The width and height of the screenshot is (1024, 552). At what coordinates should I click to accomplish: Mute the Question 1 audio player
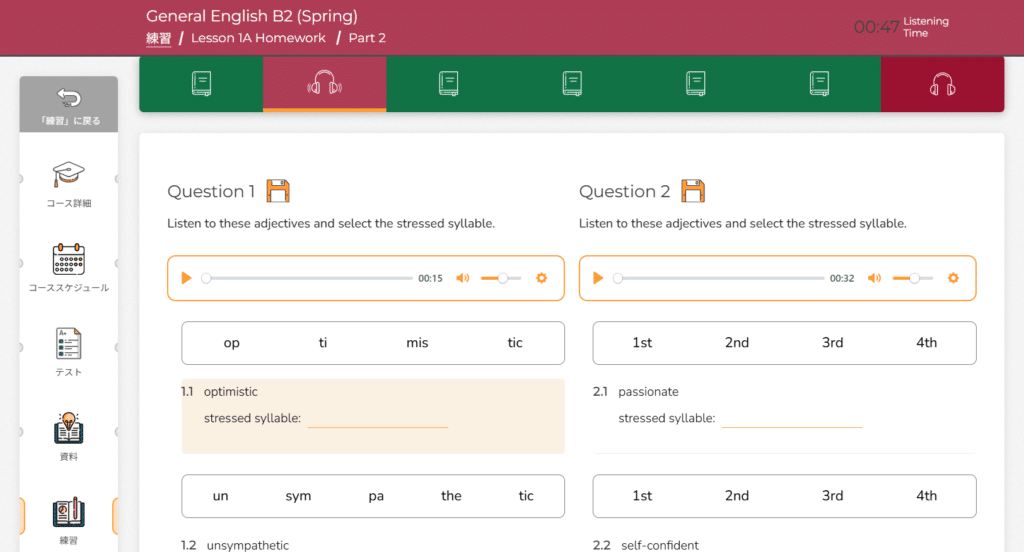pyautogui.click(x=462, y=278)
